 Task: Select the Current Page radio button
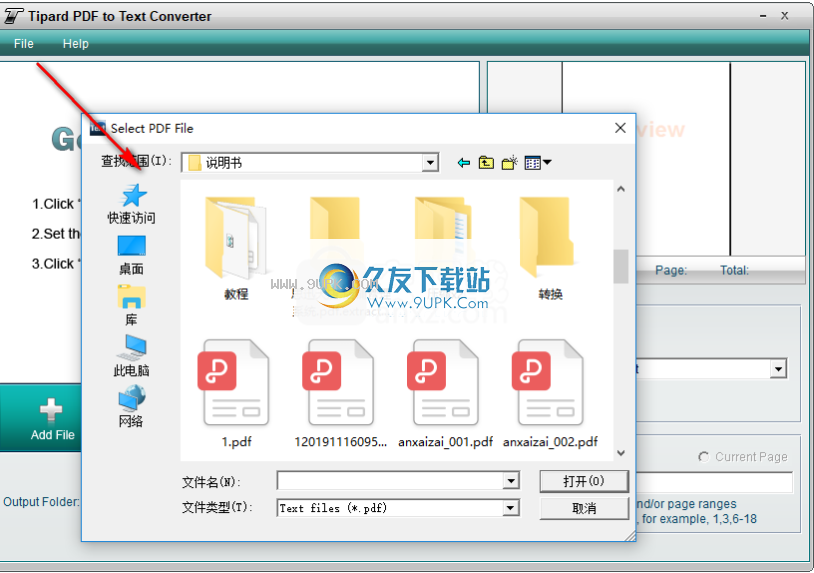tap(704, 457)
